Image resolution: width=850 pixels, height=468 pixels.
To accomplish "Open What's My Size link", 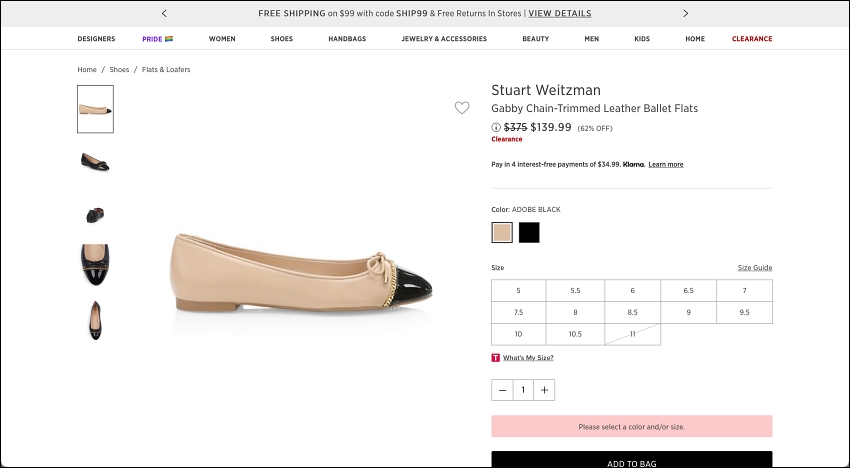I will 528,358.
